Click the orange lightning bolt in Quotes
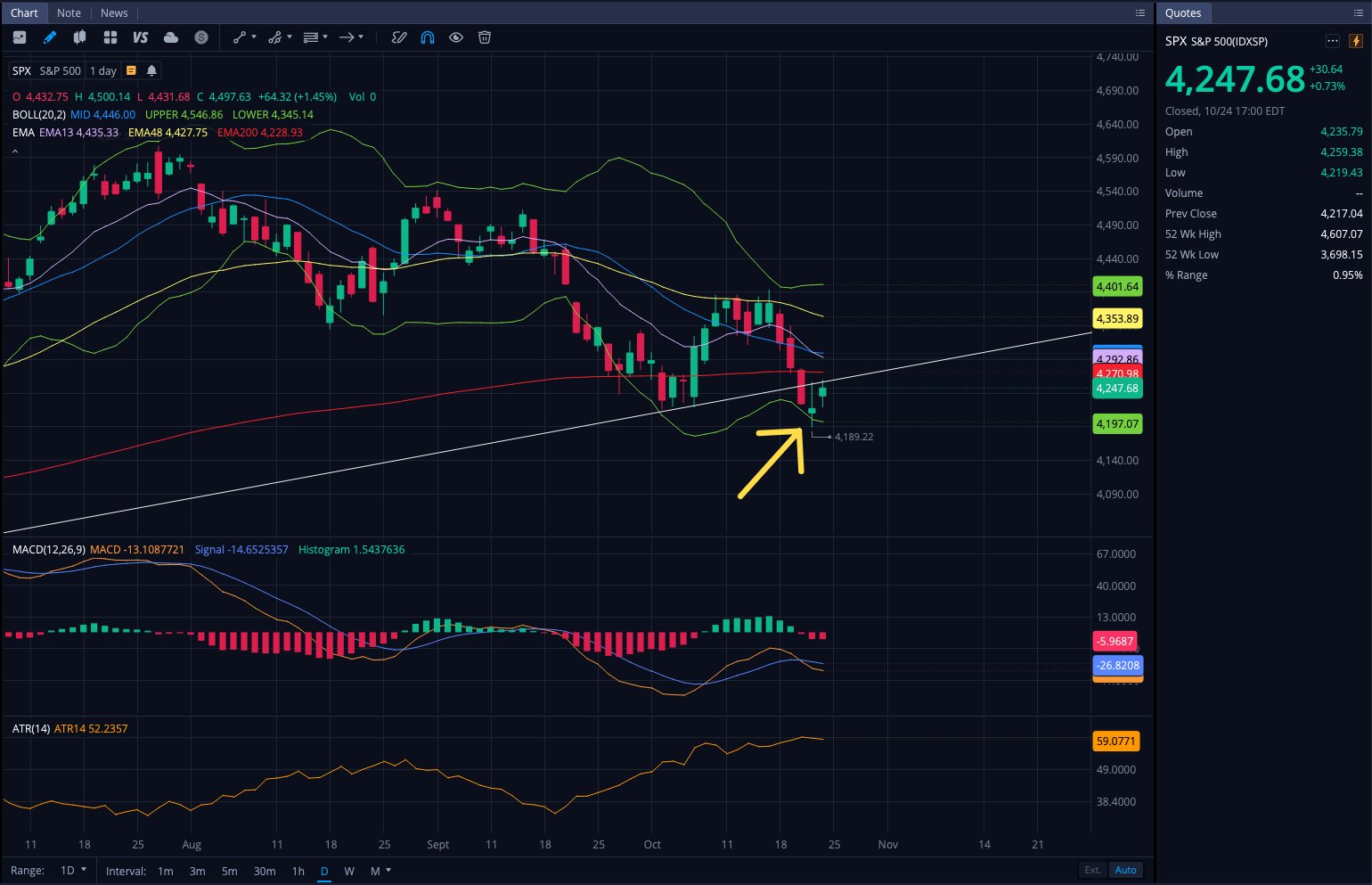 pos(1356,41)
